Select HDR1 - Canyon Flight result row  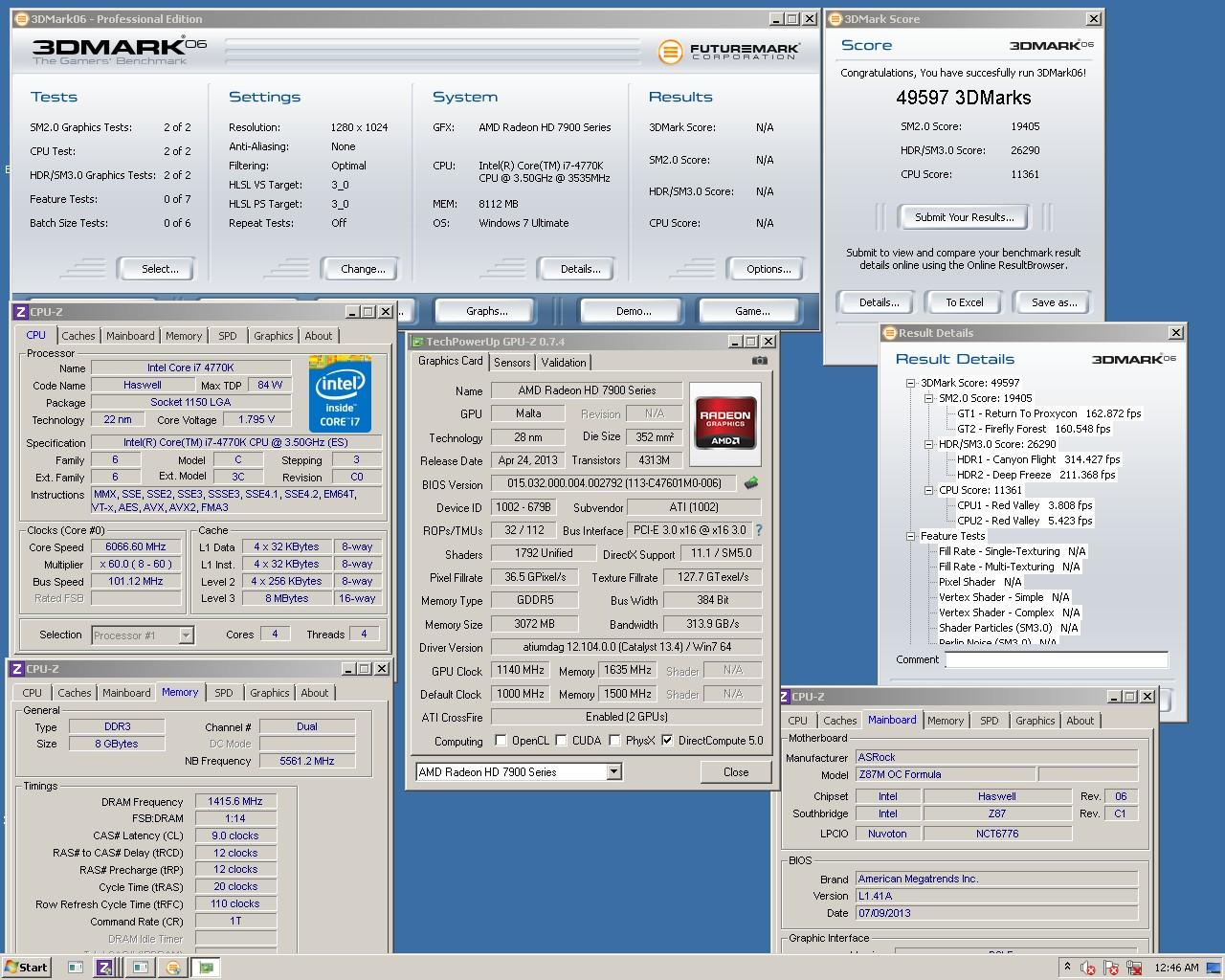1038,459
